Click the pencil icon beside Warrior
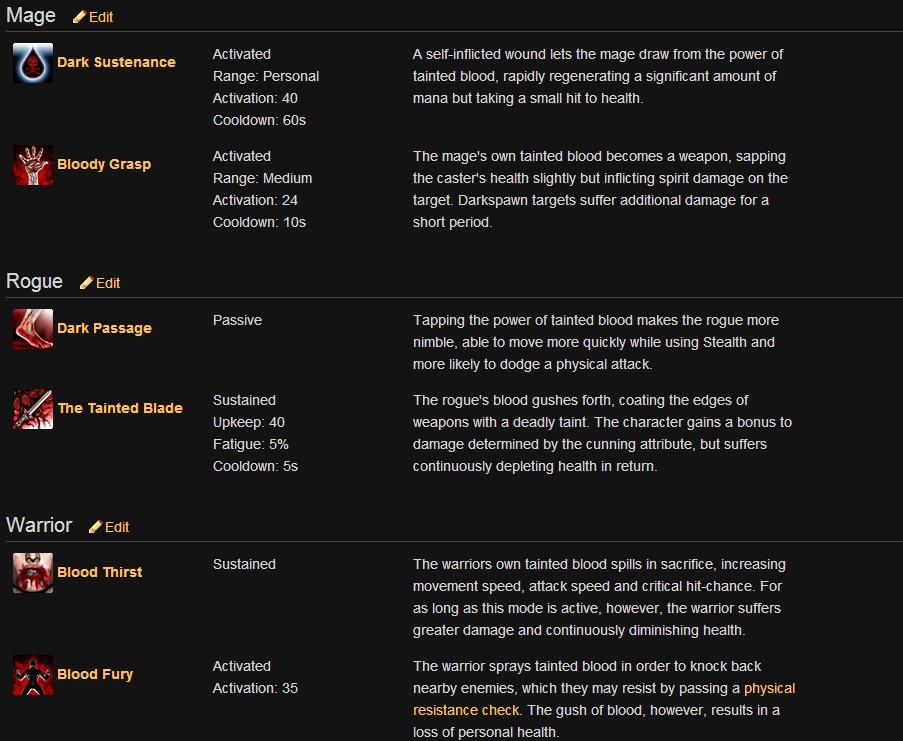 (x=96, y=527)
